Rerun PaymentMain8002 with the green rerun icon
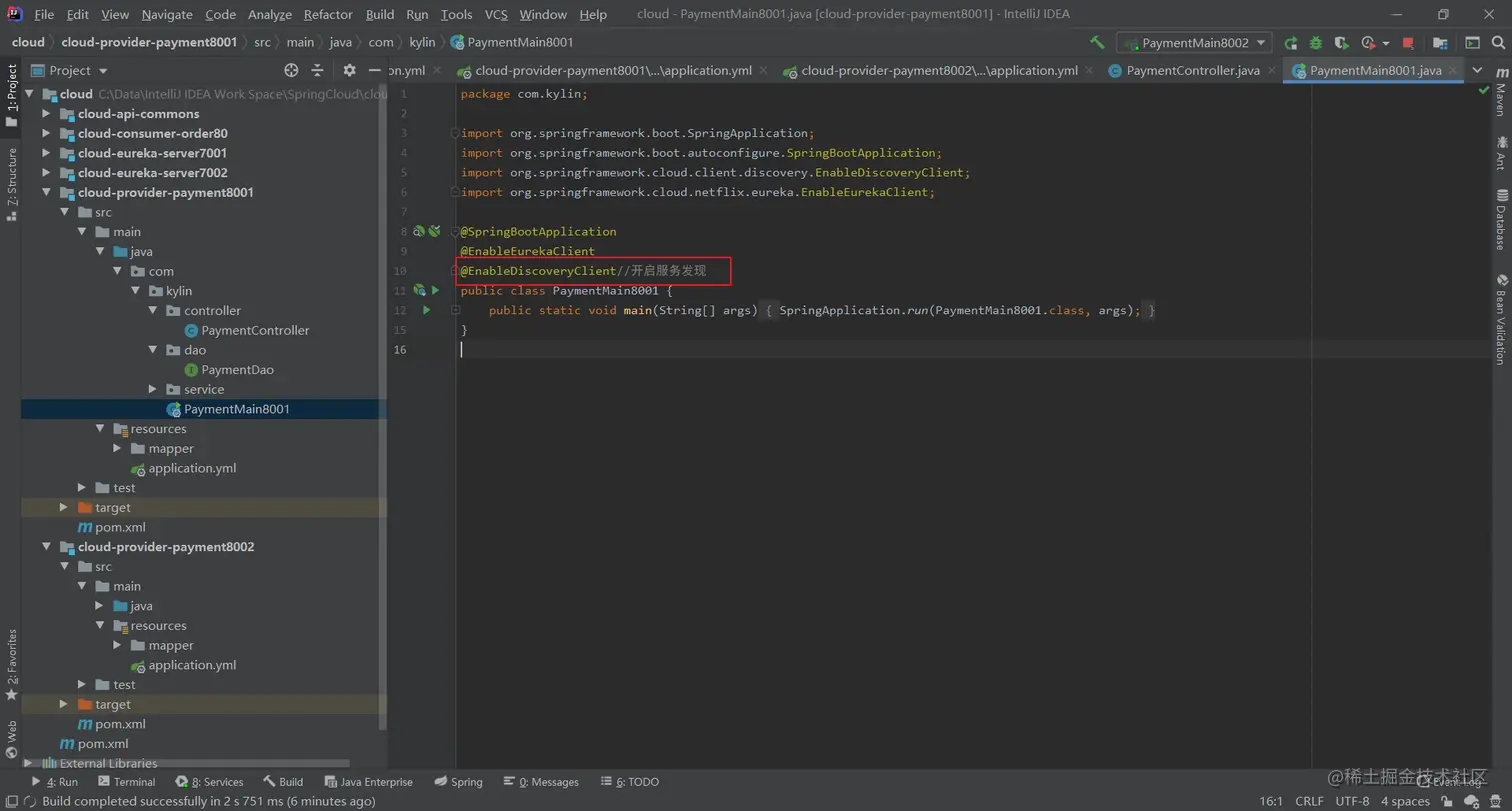This screenshot has height=811, width=1512. click(x=1291, y=43)
